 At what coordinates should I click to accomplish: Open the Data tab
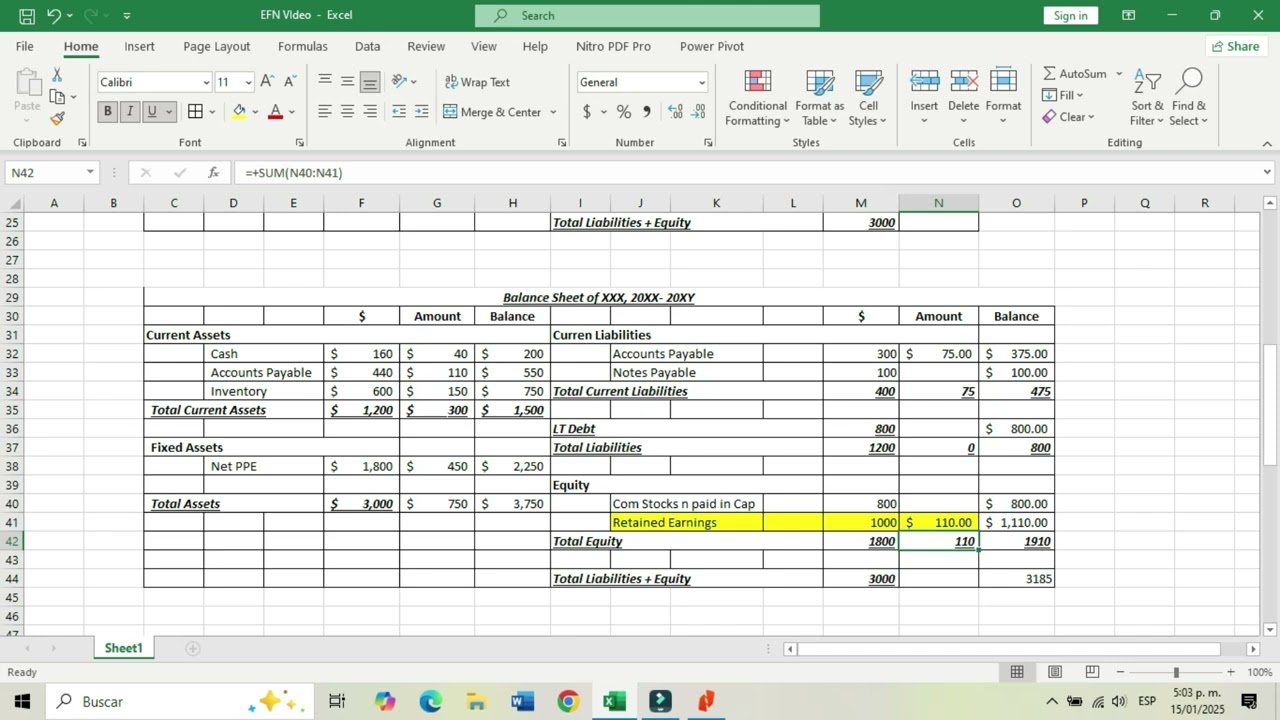367,46
